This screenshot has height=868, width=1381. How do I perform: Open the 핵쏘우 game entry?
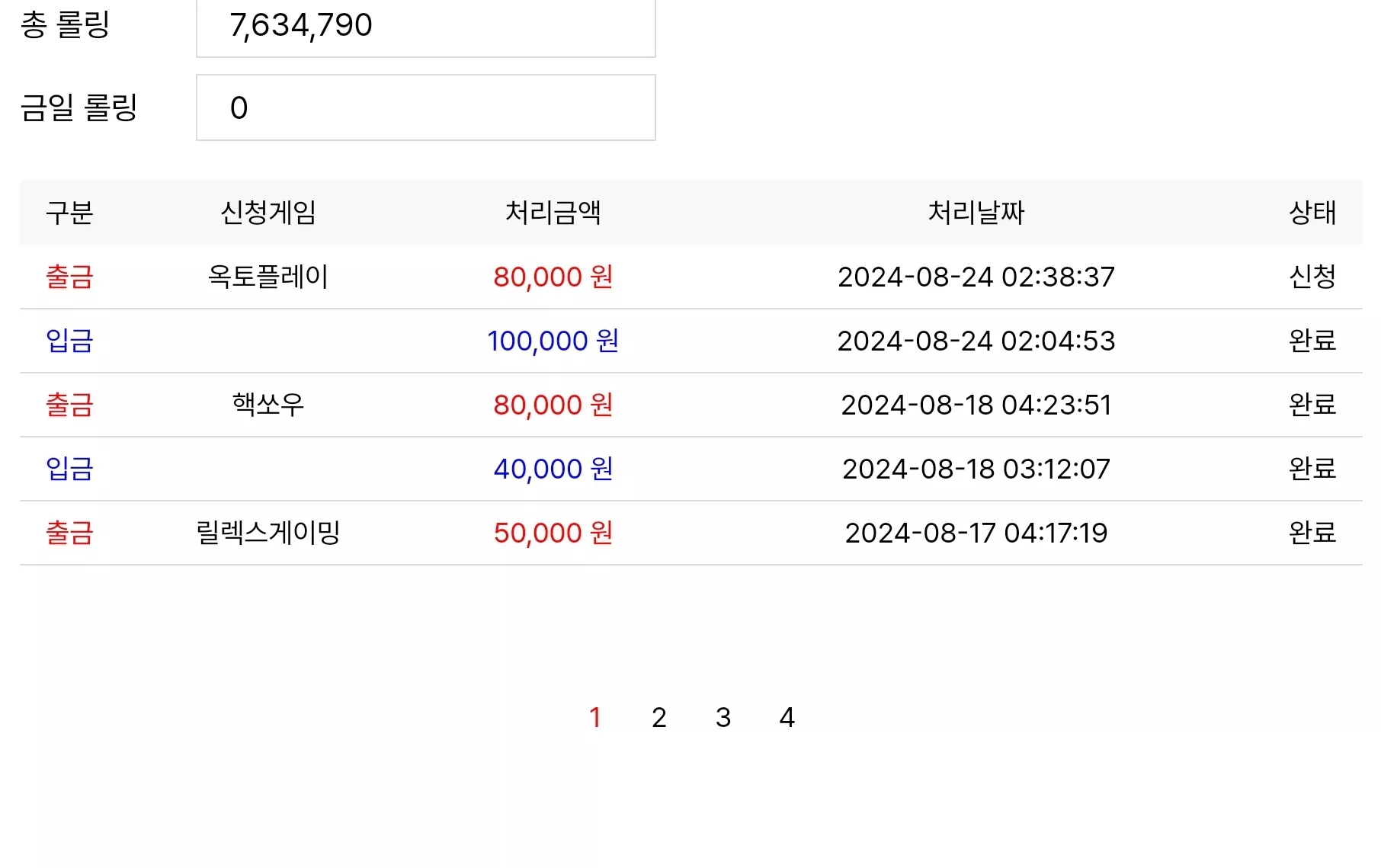pos(268,405)
